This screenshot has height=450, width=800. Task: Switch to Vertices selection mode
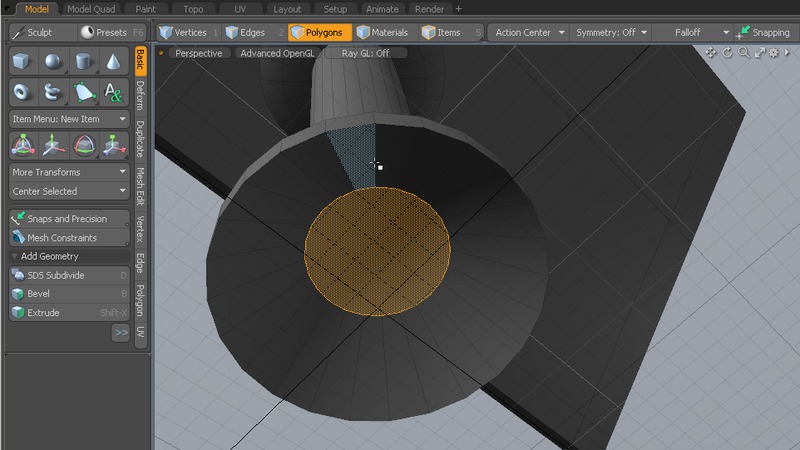(x=189, y=32)
